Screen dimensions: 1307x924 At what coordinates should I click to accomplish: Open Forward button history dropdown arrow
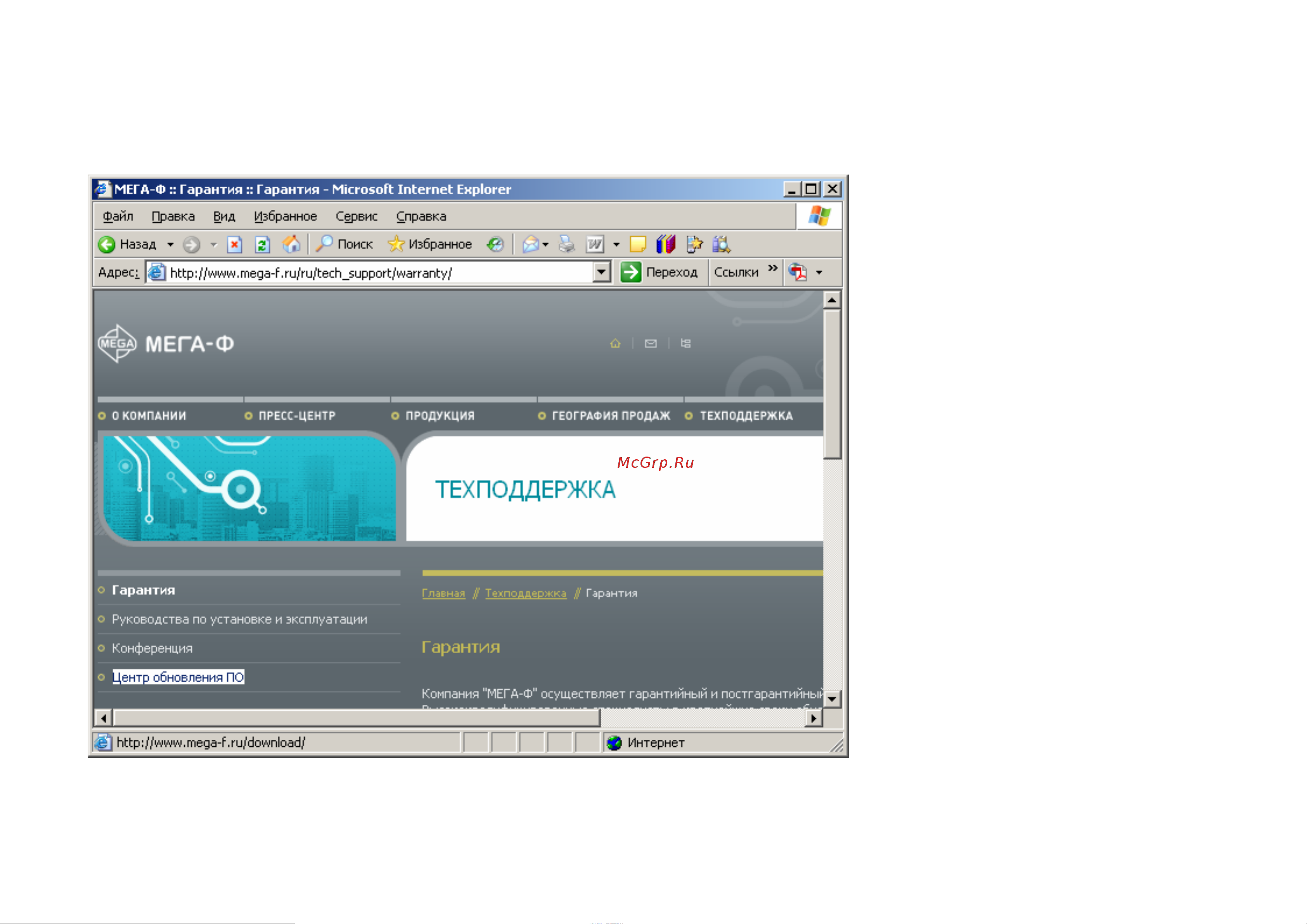[214, 245]
